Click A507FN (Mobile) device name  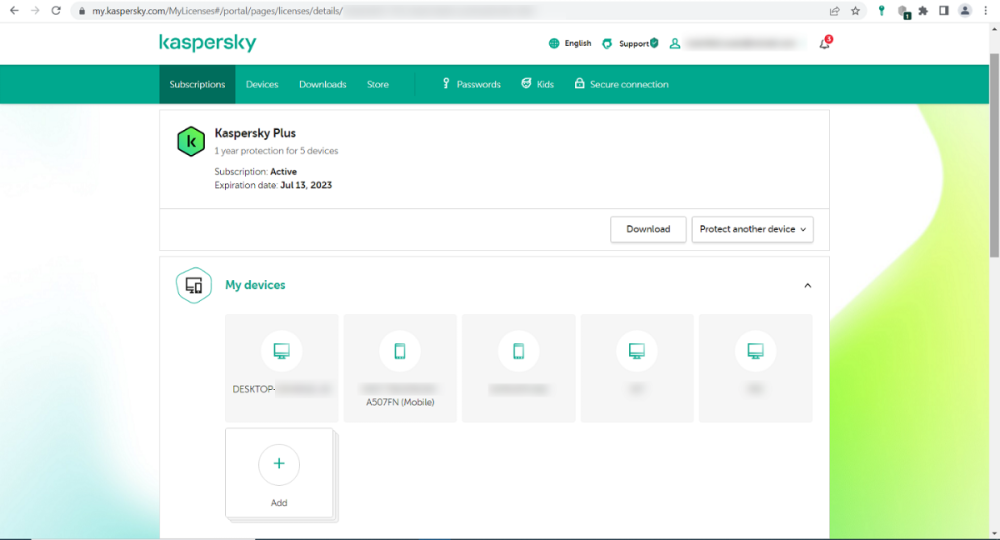coord(400,402)
